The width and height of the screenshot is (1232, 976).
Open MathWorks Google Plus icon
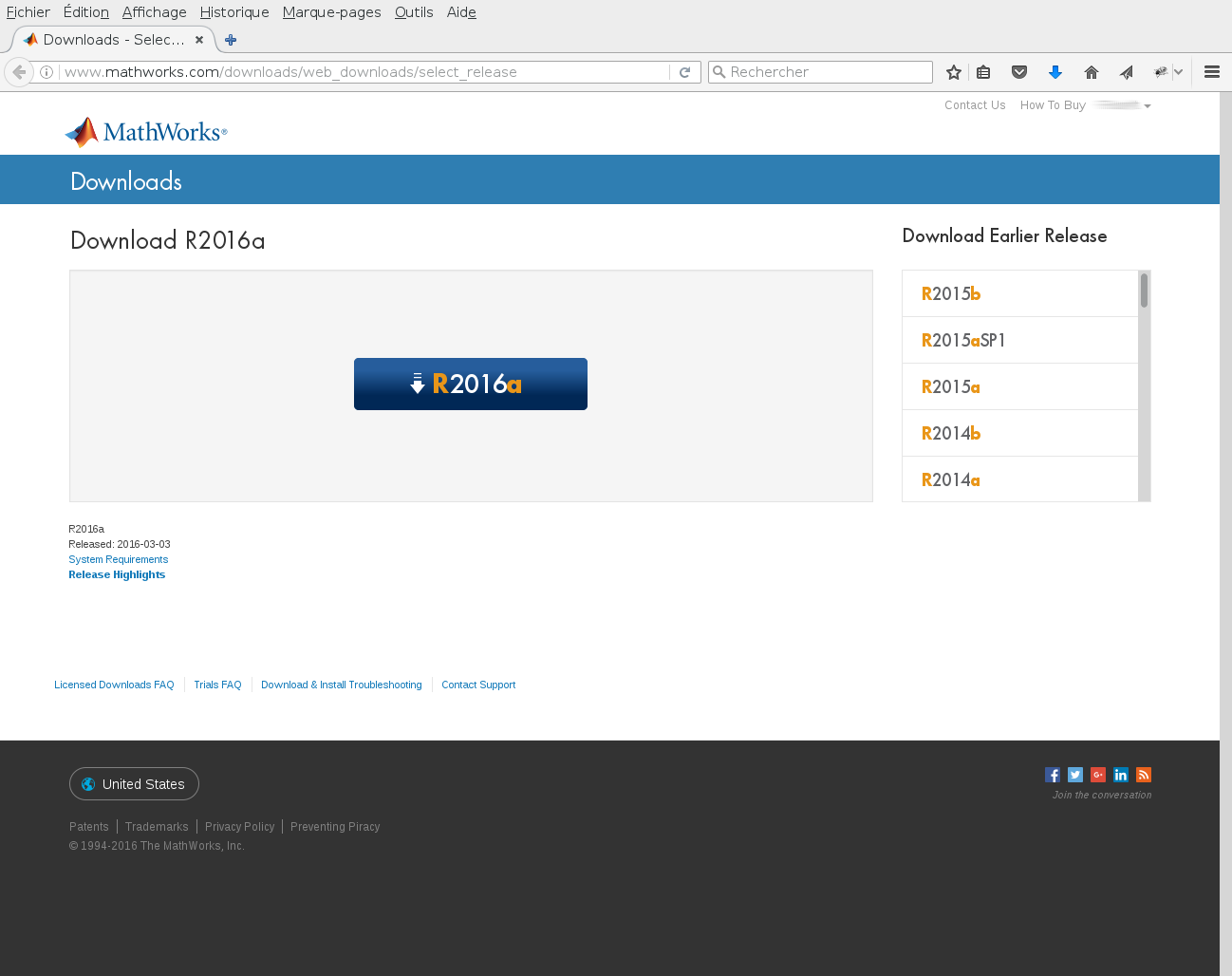click(1098, 775)
